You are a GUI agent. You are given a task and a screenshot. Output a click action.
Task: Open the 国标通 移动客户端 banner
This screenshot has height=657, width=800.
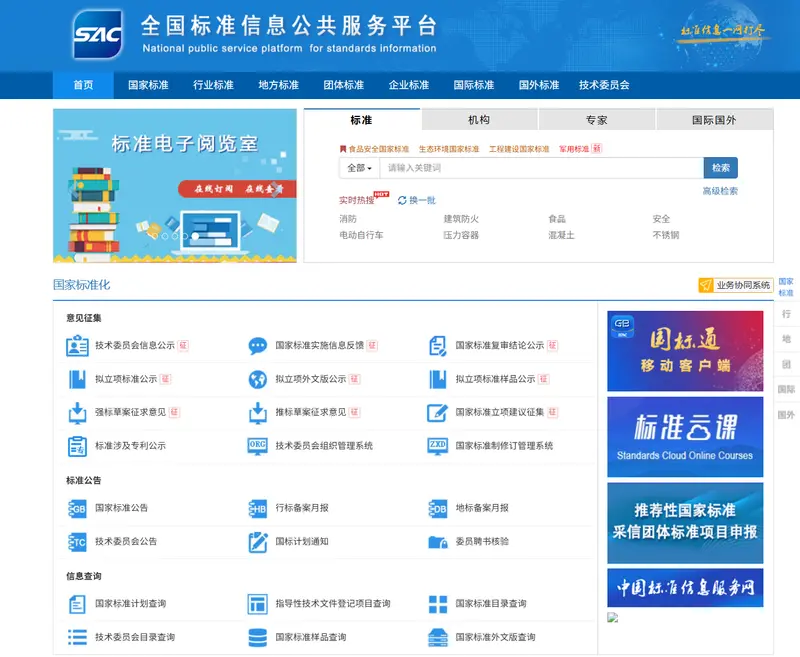685,351
